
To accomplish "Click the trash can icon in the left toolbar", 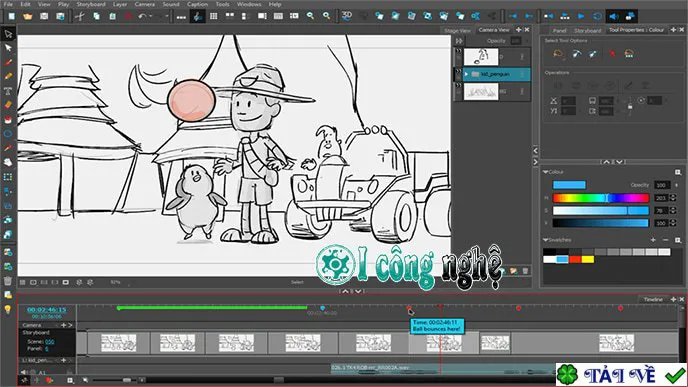I will point(8,280).
